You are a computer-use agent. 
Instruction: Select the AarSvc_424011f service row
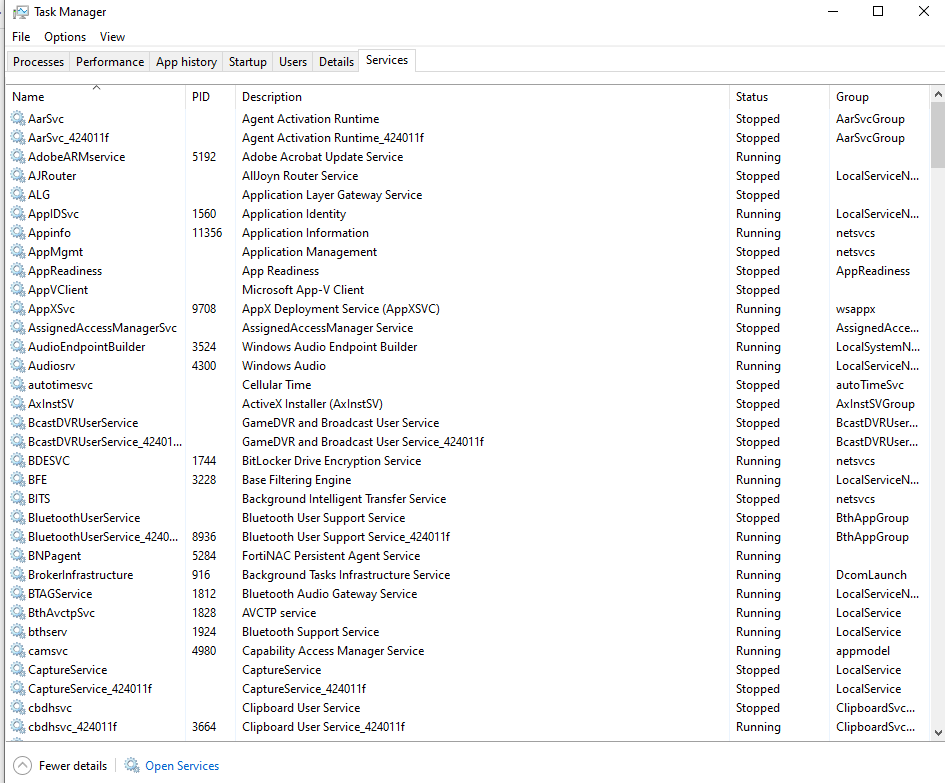pyautogui.click(x=470, y=137)
